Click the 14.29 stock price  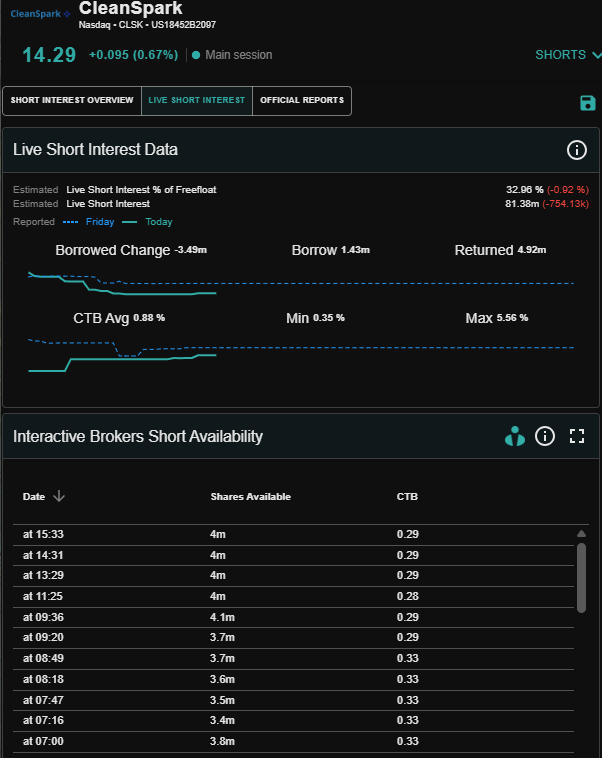click(49, 55)
